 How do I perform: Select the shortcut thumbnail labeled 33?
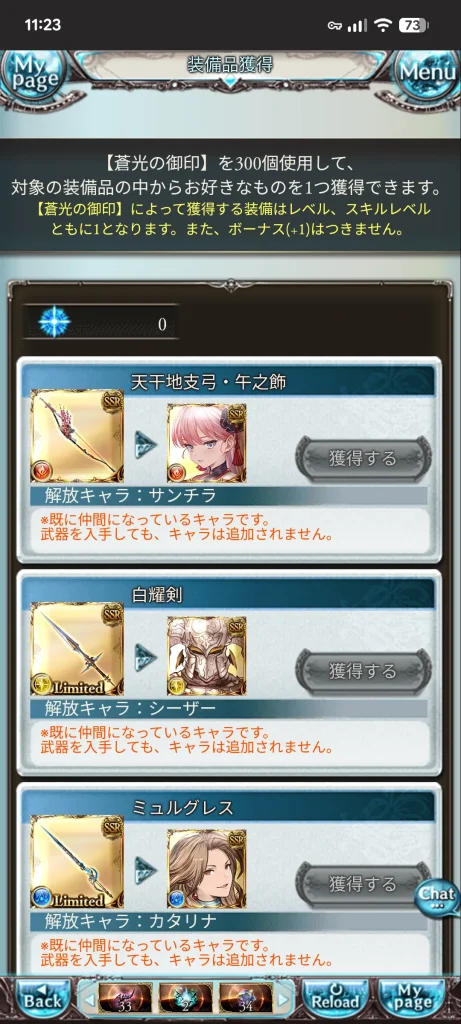pos(125,998)
